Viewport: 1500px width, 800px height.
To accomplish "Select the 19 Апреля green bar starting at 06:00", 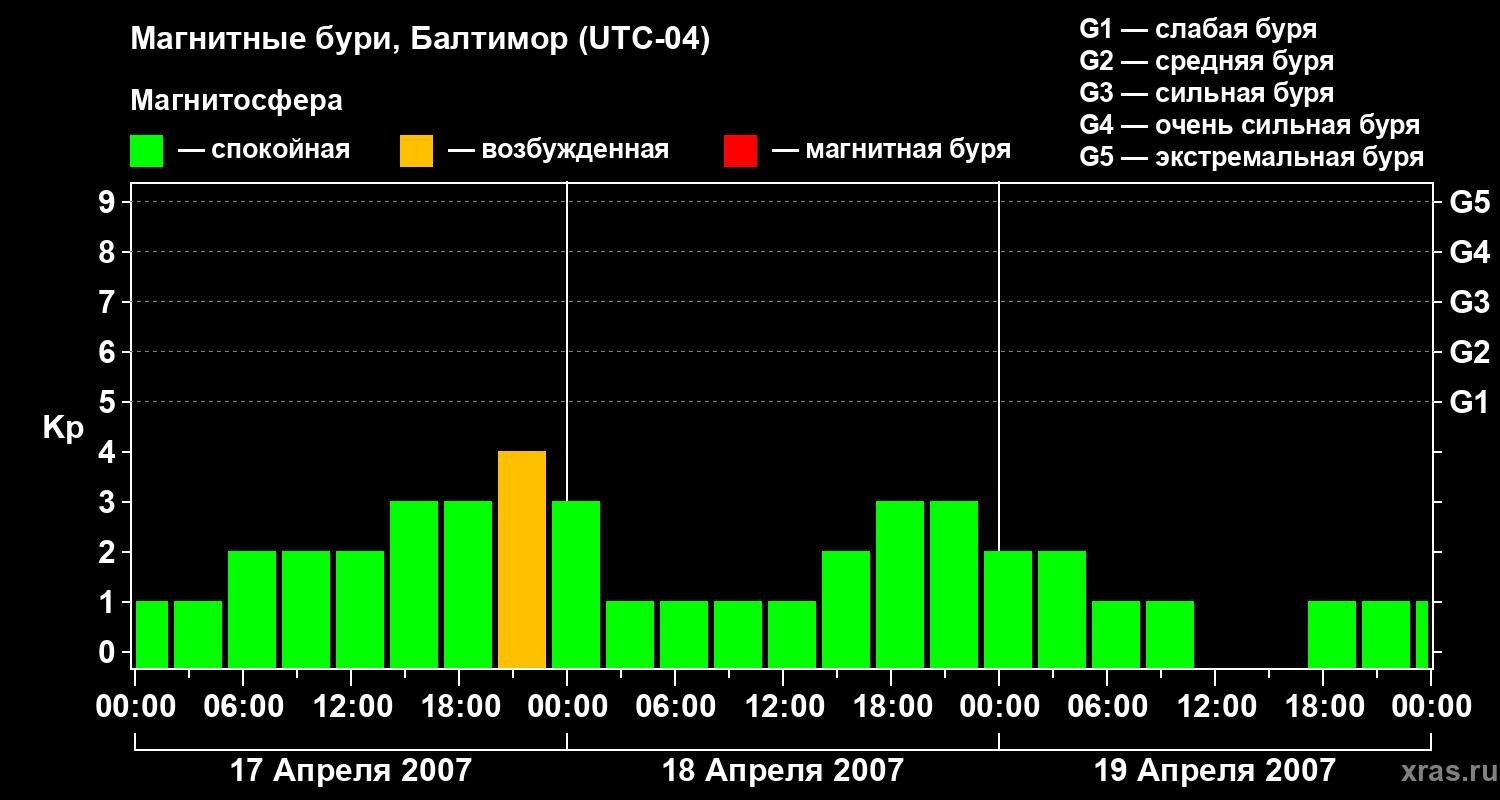I will [1116, 635].
